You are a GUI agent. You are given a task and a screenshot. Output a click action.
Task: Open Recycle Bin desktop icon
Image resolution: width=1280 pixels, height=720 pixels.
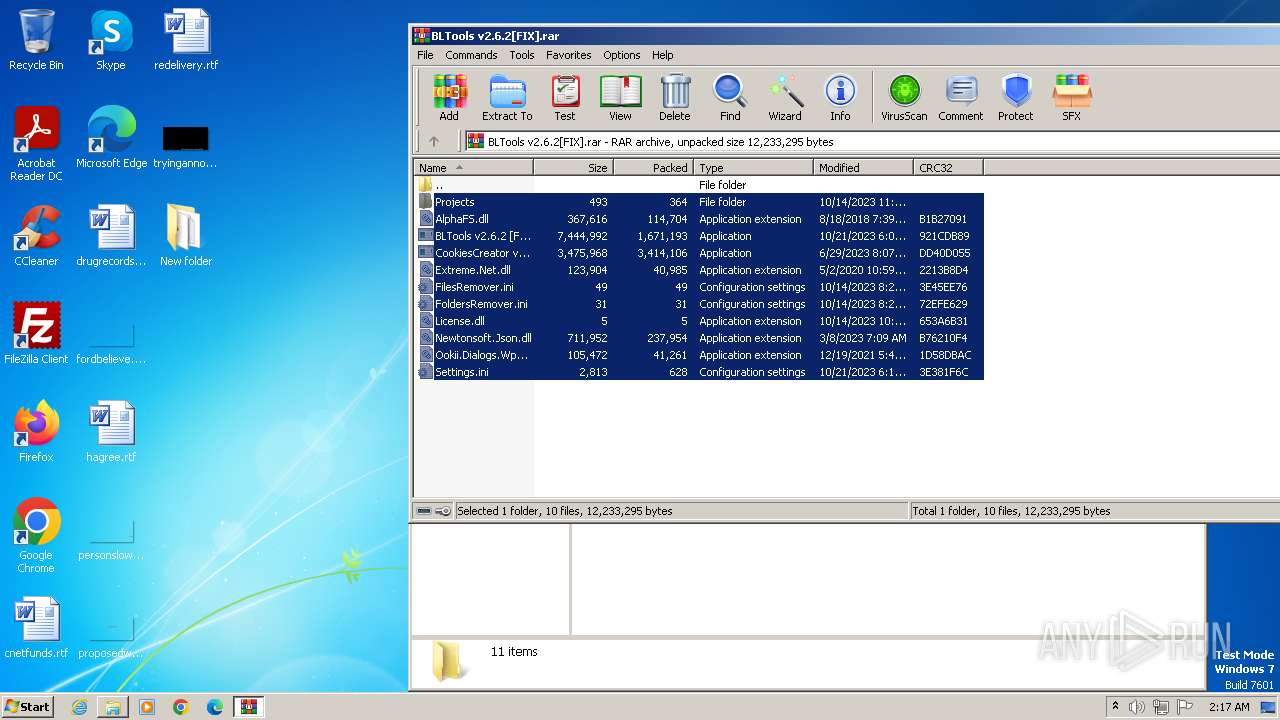point(36,40)
